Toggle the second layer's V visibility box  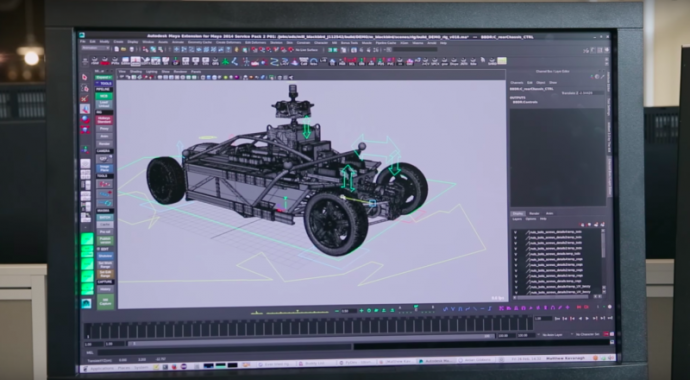click(516, 238)
